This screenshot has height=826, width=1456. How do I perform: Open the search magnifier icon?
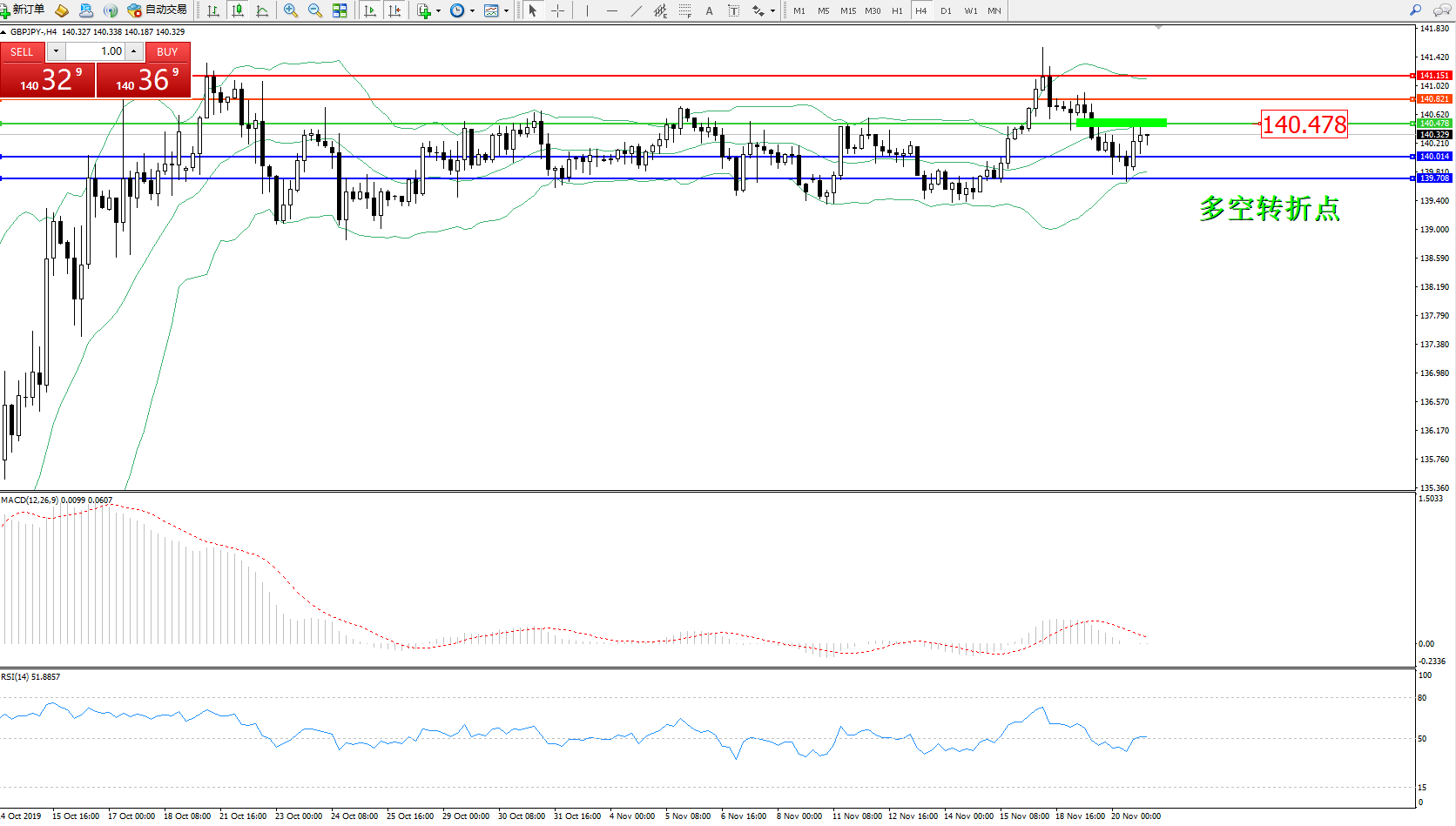click(x=1415, y=10)
